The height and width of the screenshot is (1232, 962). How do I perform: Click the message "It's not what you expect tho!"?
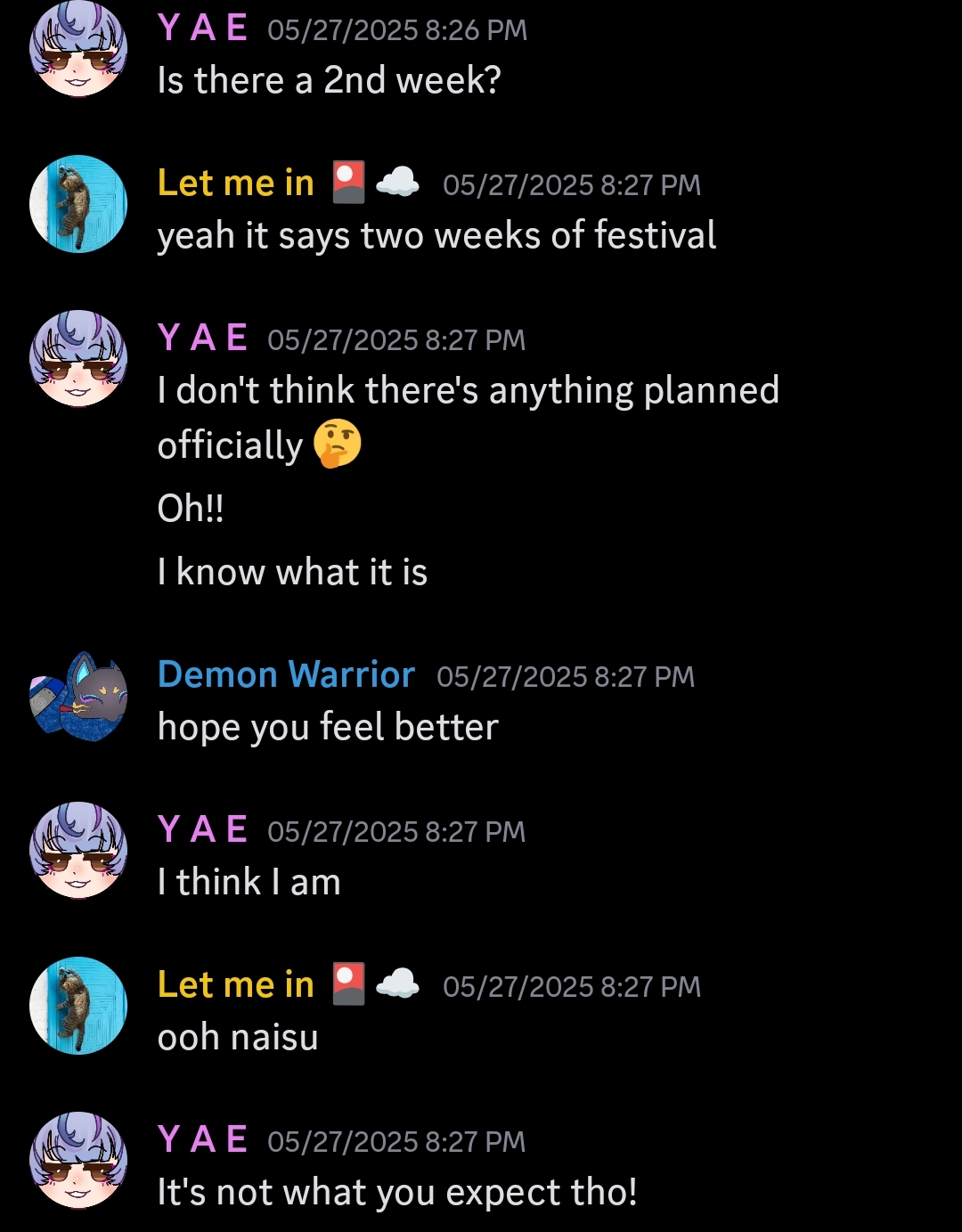click(x=397, y=1192)
